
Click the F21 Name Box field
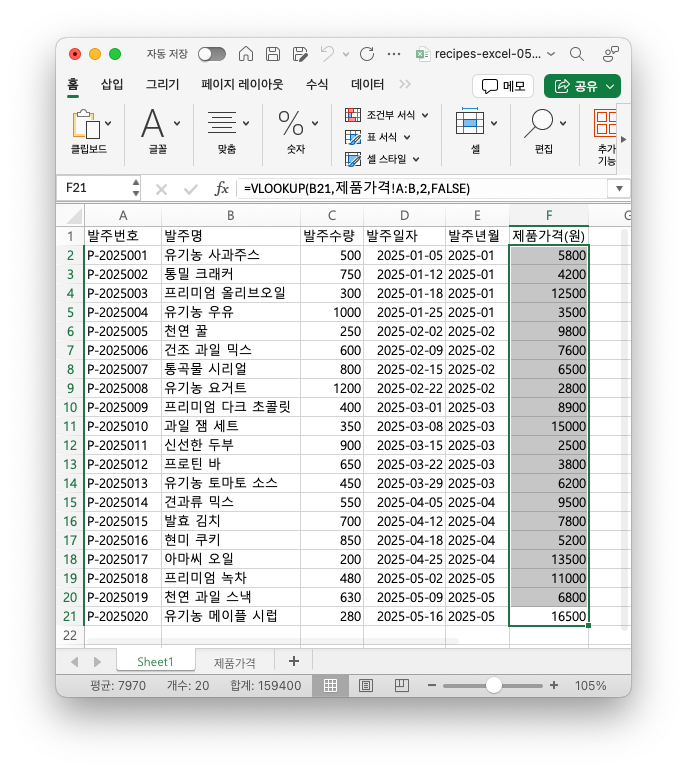pos(92,188)
